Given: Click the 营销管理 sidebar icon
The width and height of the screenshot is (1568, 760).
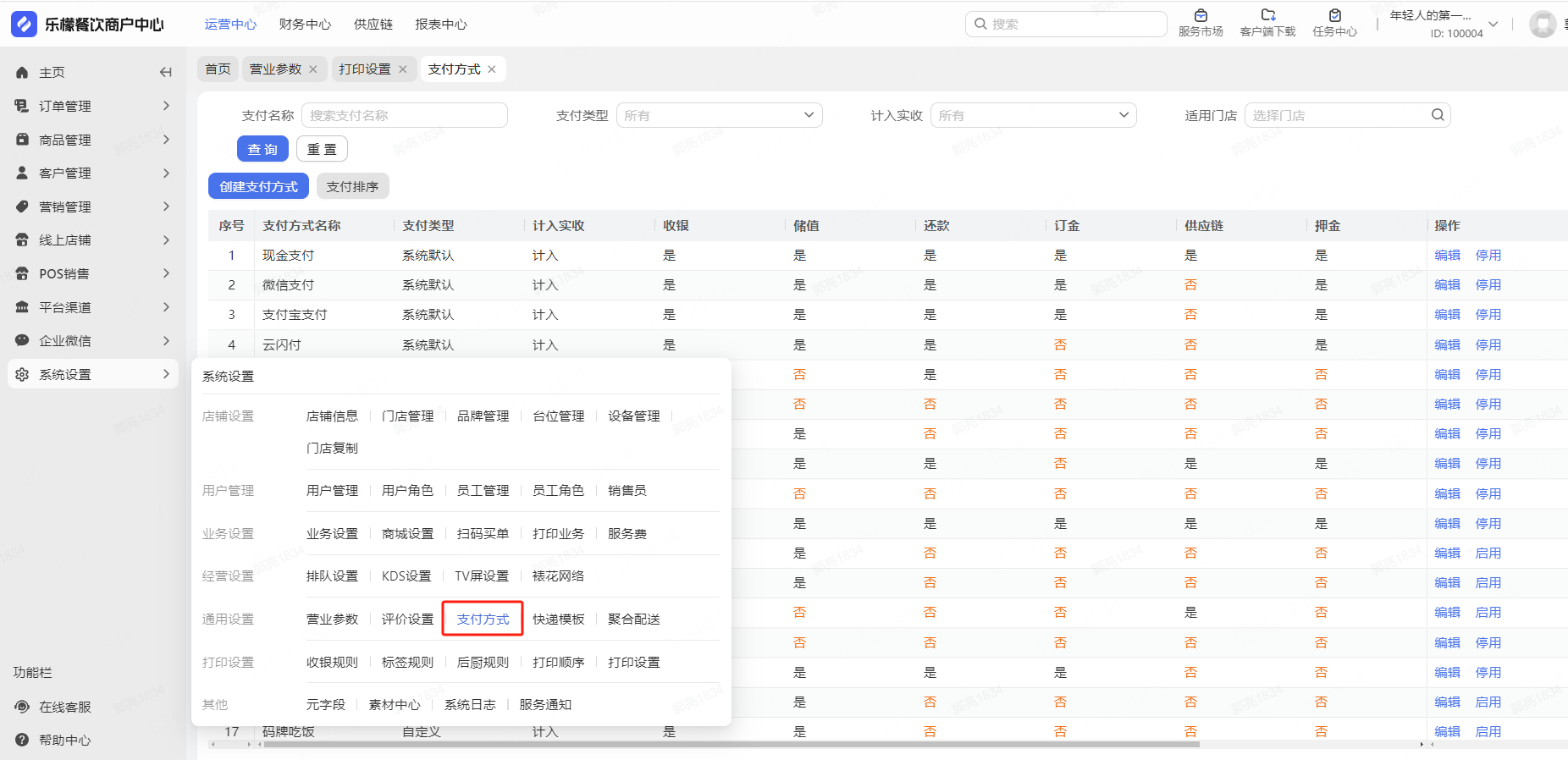Looking at the screenshot, I should (x=23, y=207).
